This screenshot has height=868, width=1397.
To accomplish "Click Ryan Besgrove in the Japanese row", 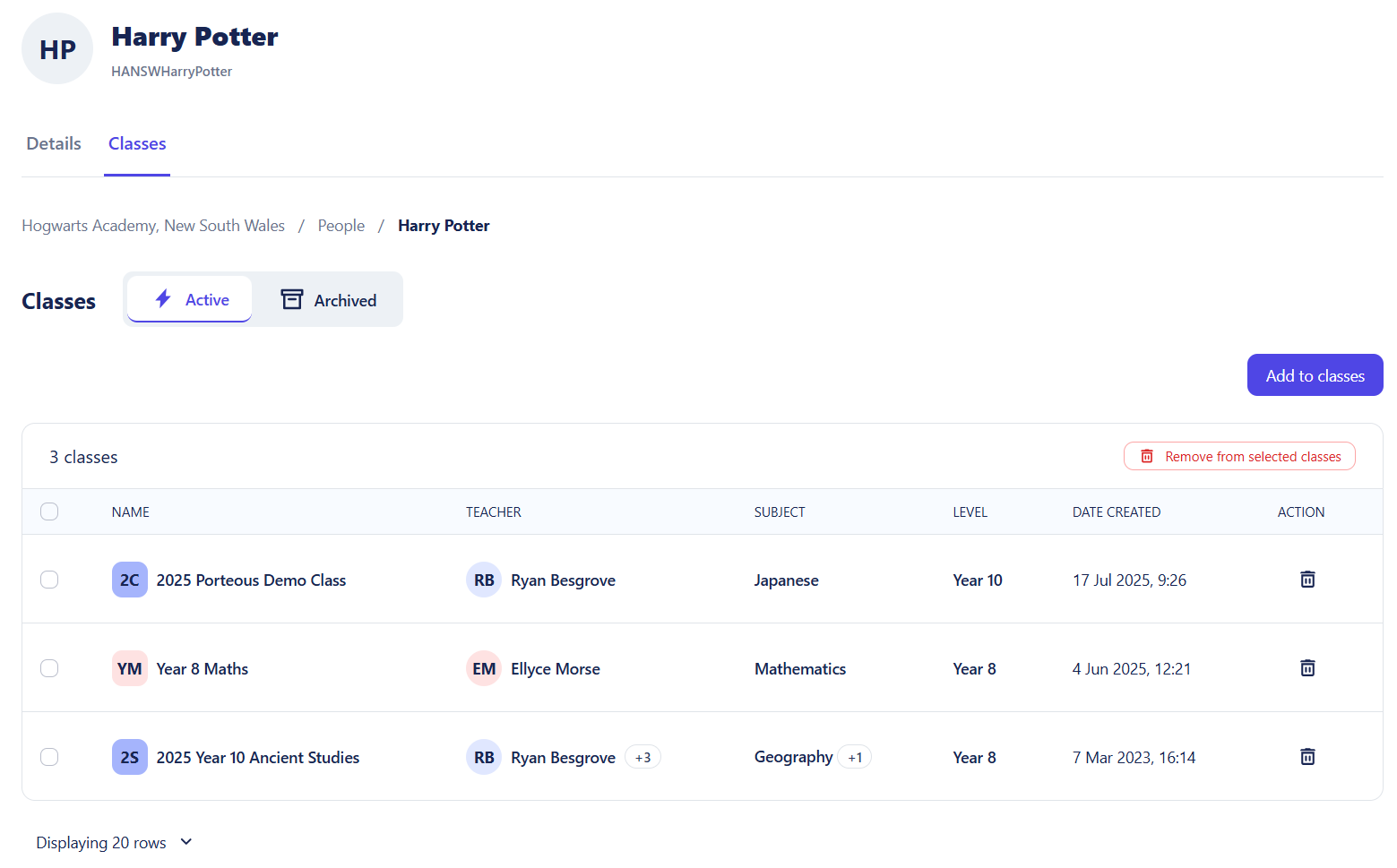I will 563,580.
